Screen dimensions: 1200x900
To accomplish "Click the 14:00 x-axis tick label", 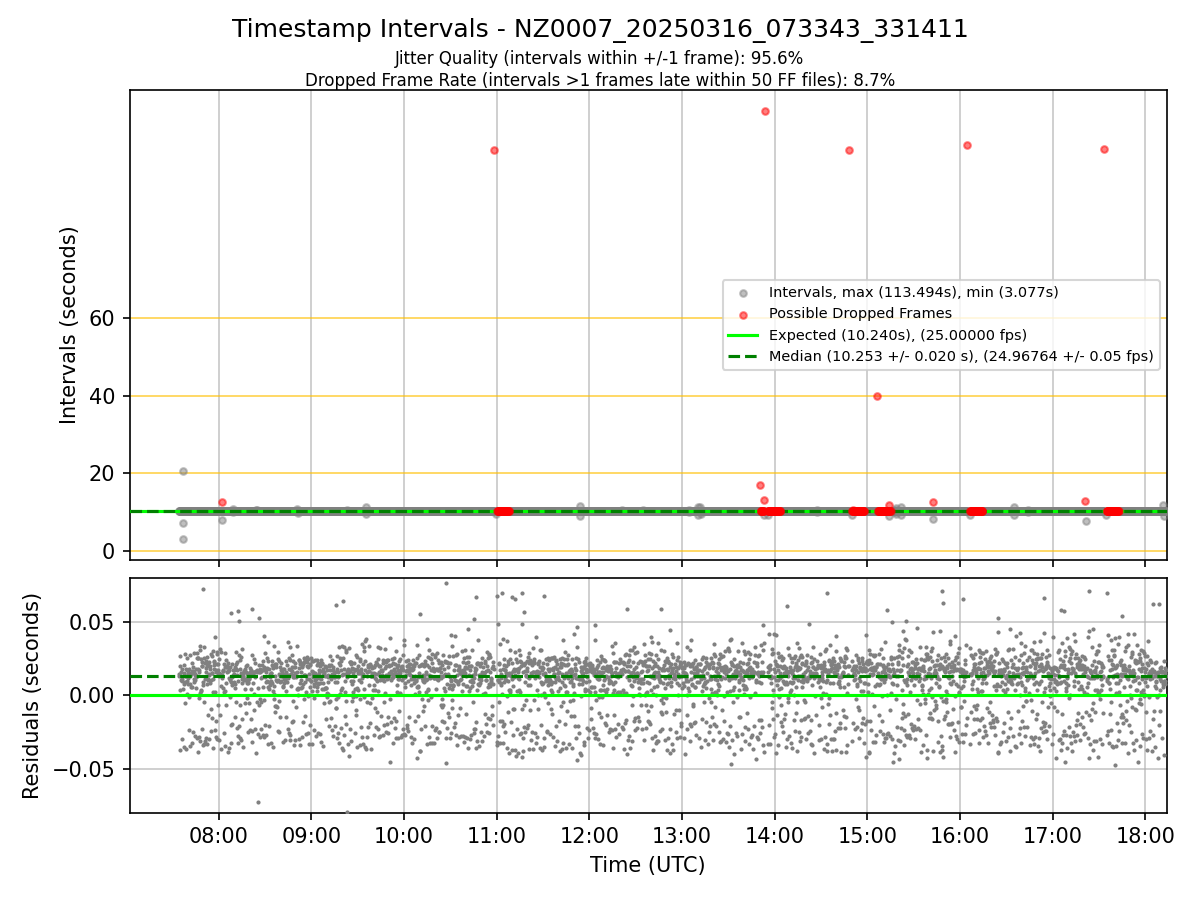I will click(775, 836).
